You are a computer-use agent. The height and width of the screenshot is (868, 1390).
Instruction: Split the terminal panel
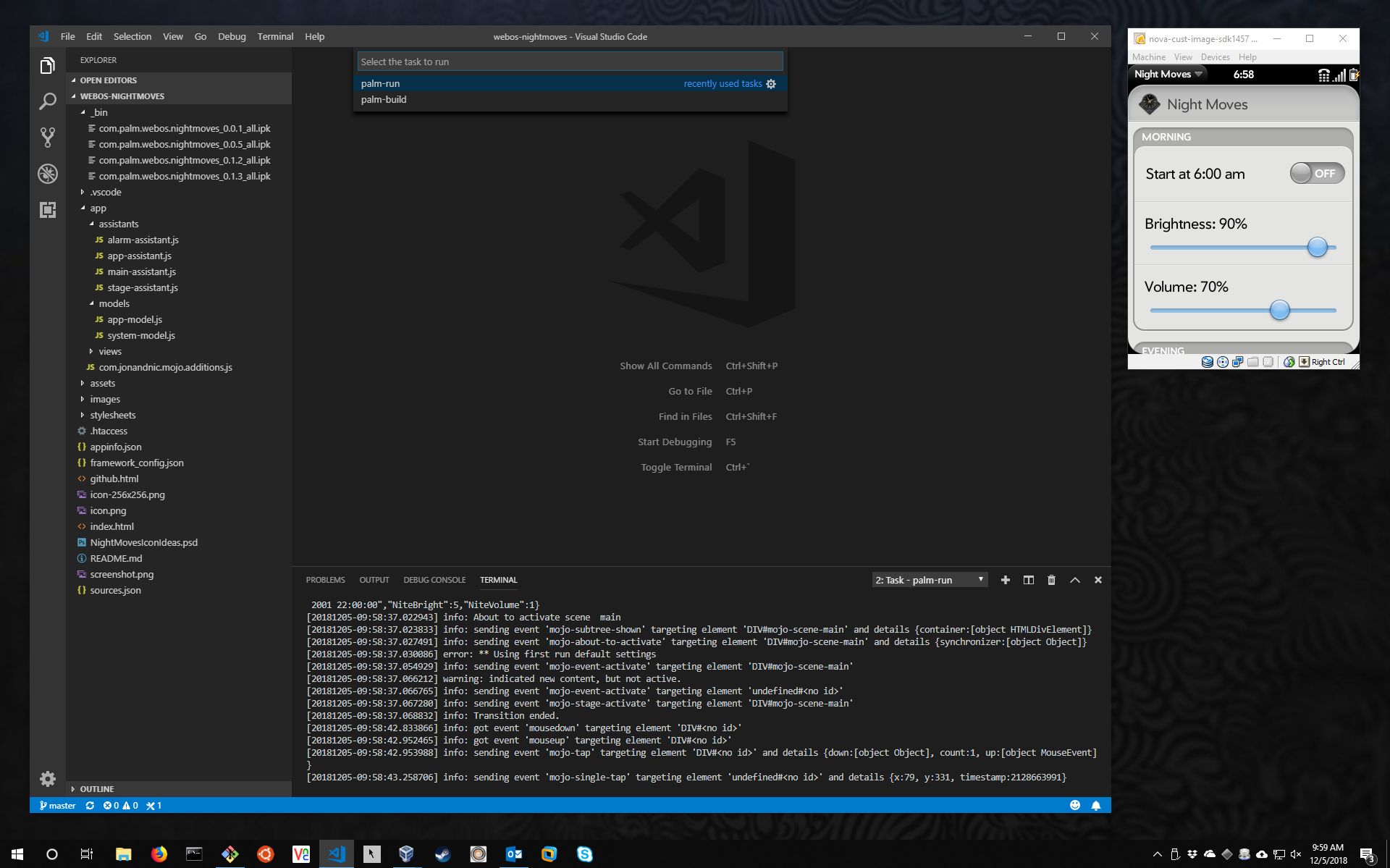click(1028, 580)
